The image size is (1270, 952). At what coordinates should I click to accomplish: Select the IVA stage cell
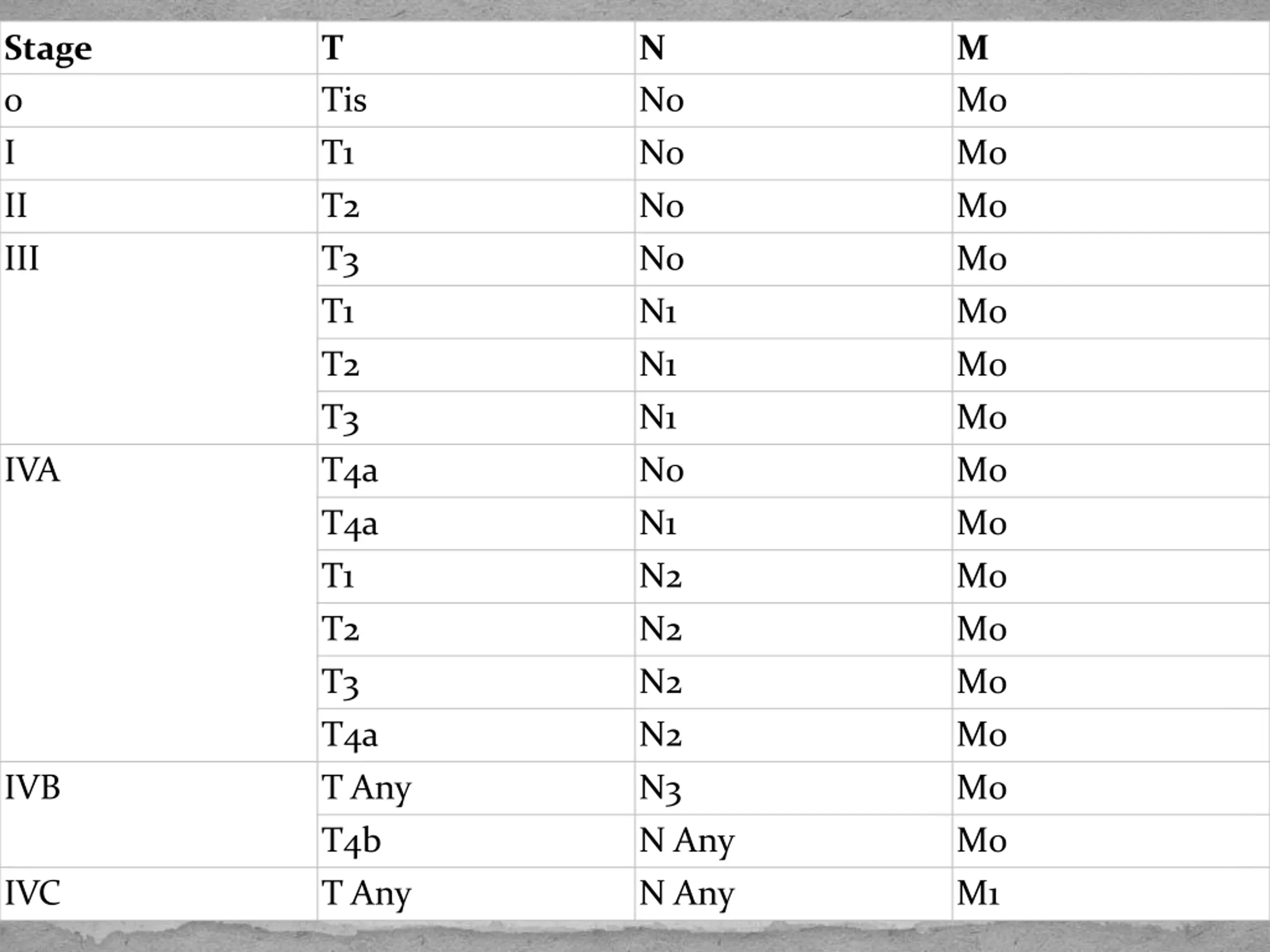coord(158,602)
